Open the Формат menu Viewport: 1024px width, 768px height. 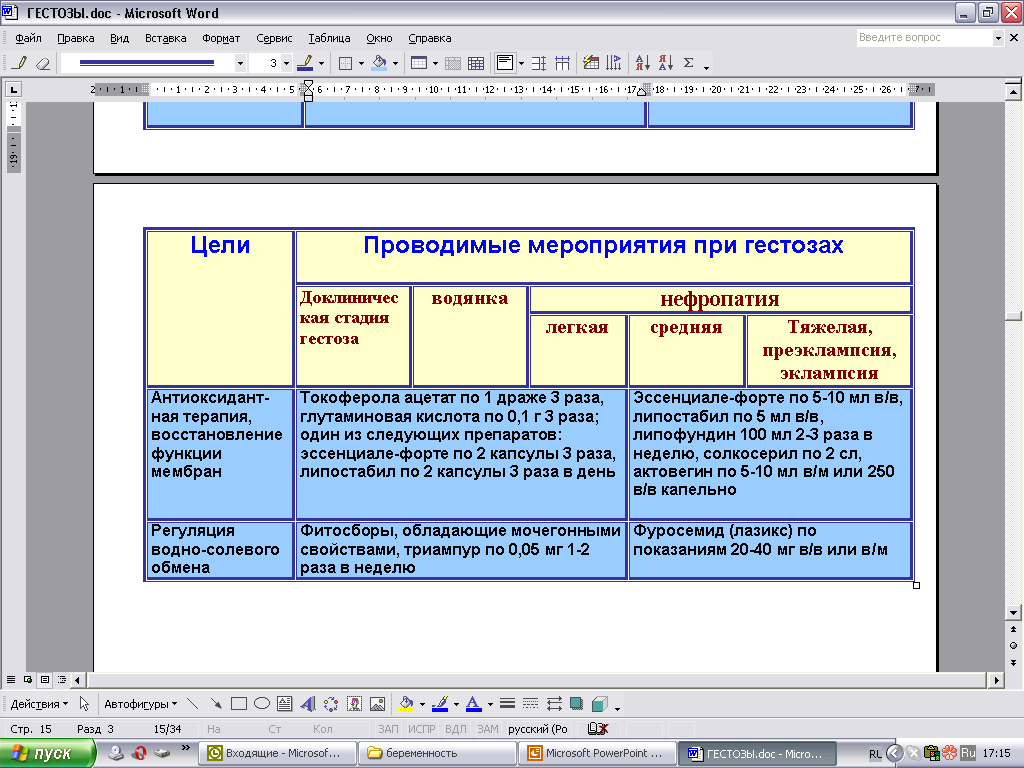tap(221, 38)
